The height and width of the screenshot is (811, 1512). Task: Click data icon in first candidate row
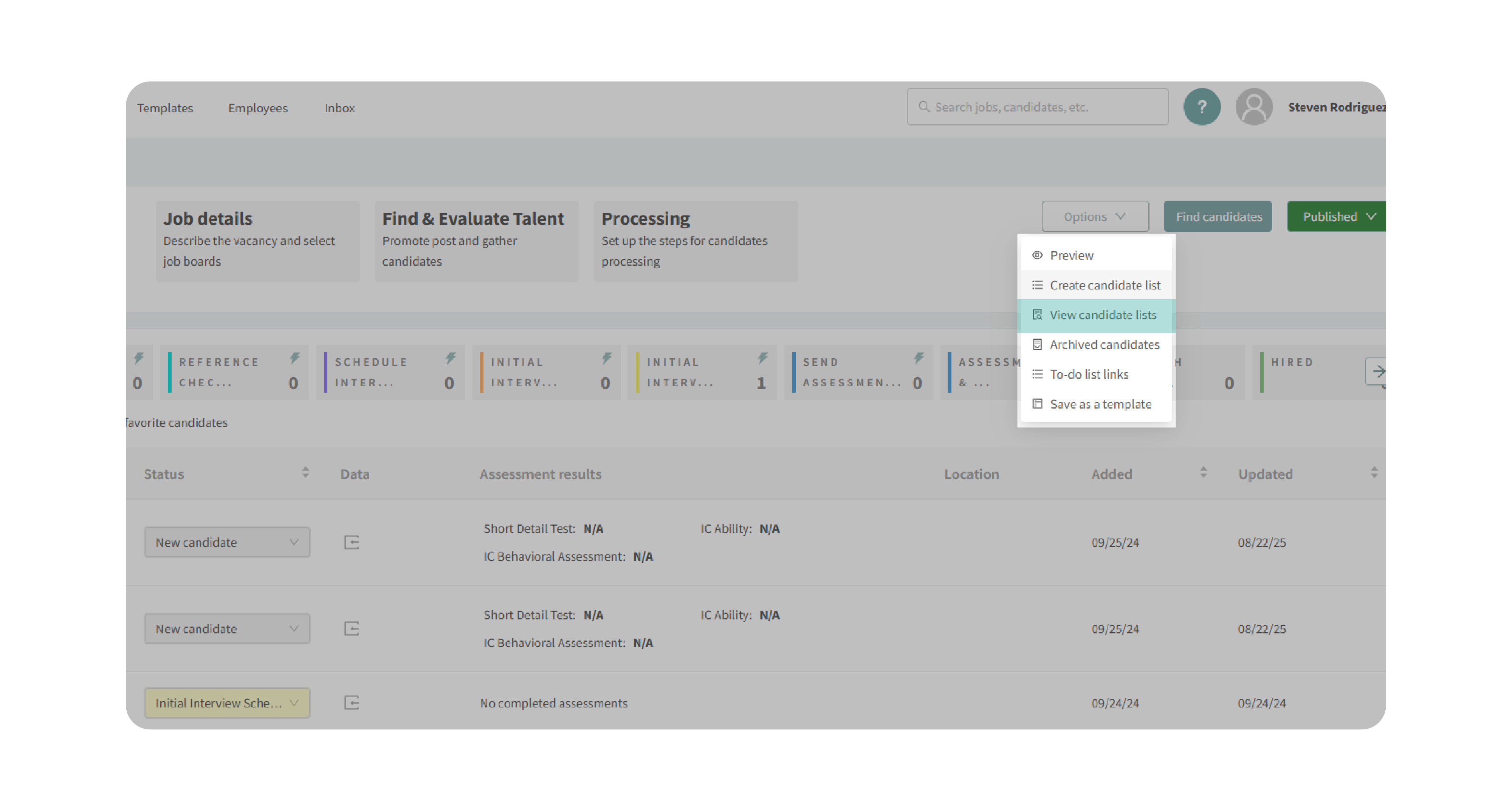[x=352, y=542]
